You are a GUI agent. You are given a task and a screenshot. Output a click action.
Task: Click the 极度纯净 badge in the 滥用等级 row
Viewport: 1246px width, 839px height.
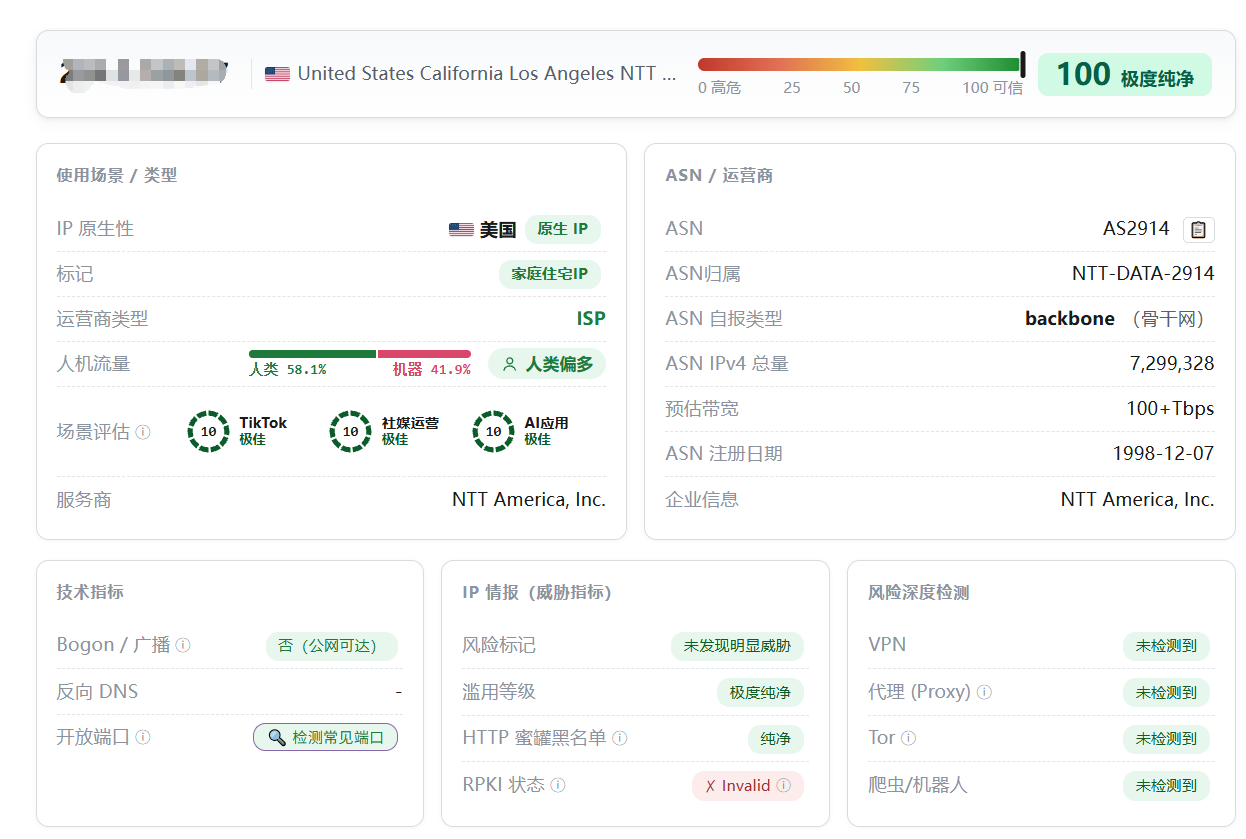pyautogui.click(x=760, y=693)
